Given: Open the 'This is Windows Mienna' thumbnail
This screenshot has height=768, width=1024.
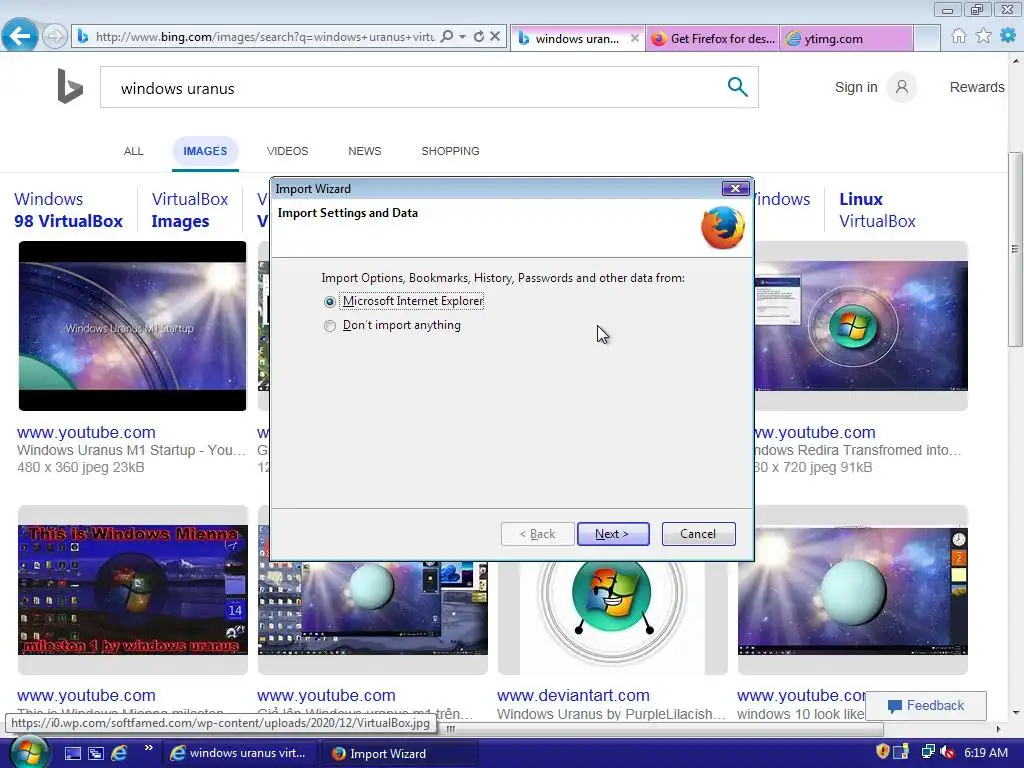Looking at the screenshot, I should 133,589.
